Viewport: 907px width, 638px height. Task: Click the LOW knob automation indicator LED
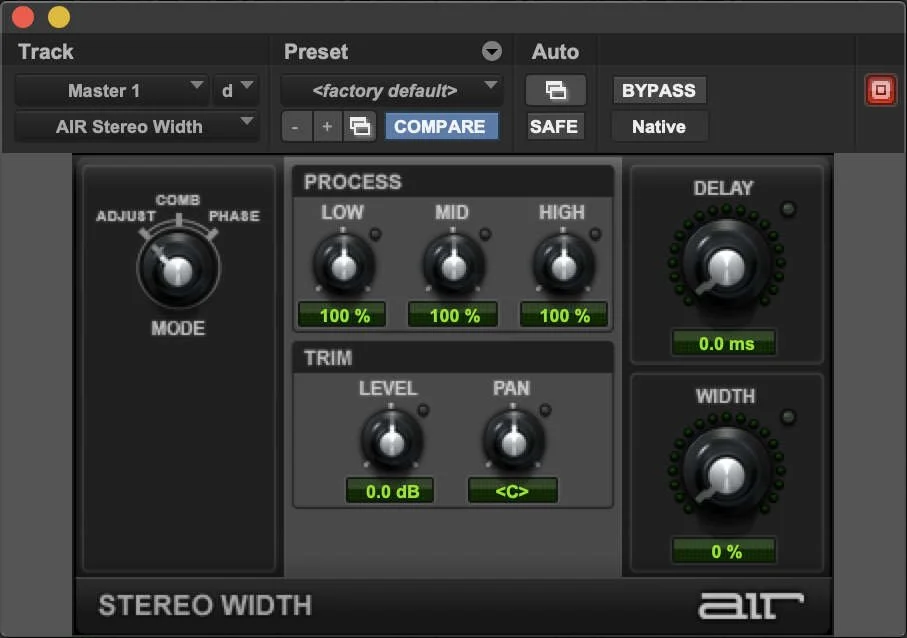[375, 234]
